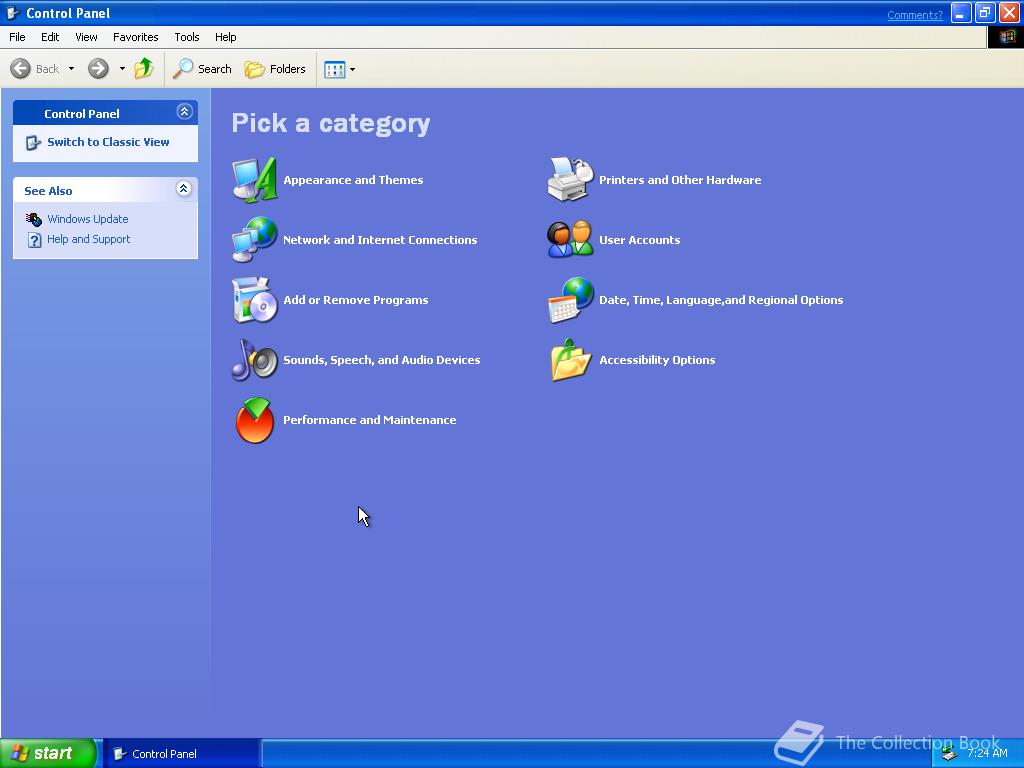Viewport: 1024px width, 768px height.
Task: Click the Start button
Action: tap(48, 753)
